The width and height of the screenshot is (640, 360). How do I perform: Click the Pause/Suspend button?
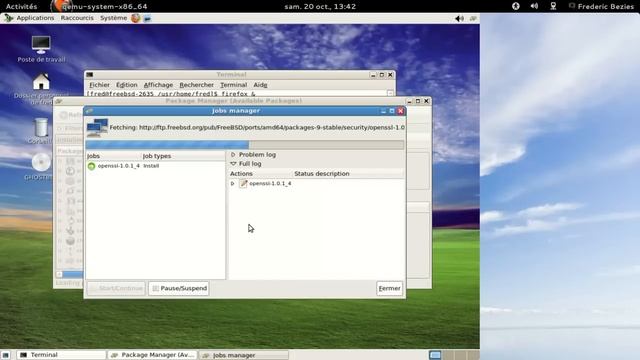(x=179, y=289)
